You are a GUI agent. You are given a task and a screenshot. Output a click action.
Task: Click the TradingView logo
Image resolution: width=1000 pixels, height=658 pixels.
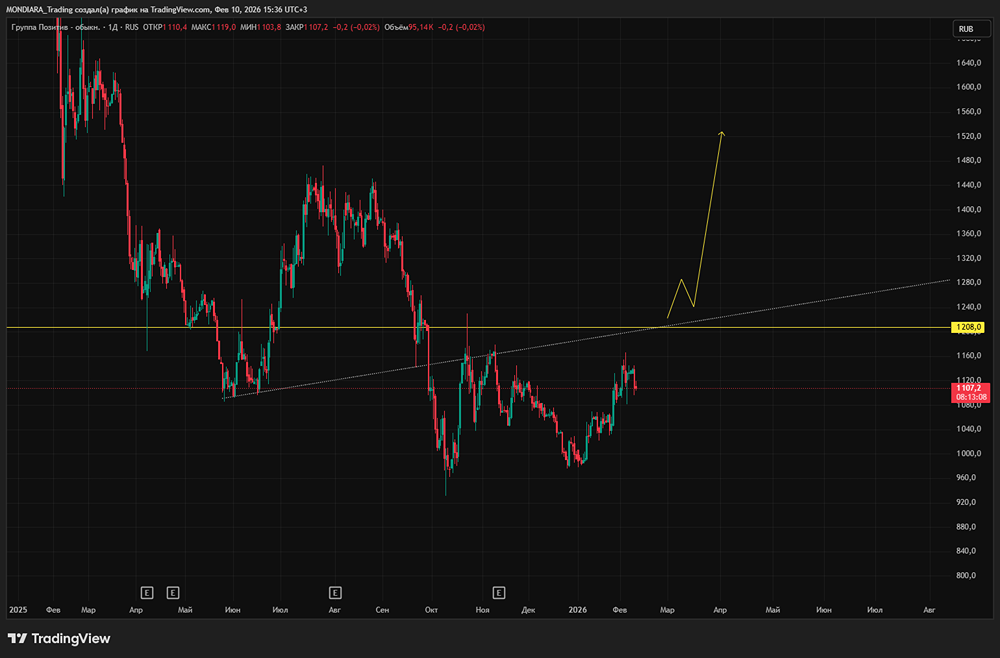59,638
